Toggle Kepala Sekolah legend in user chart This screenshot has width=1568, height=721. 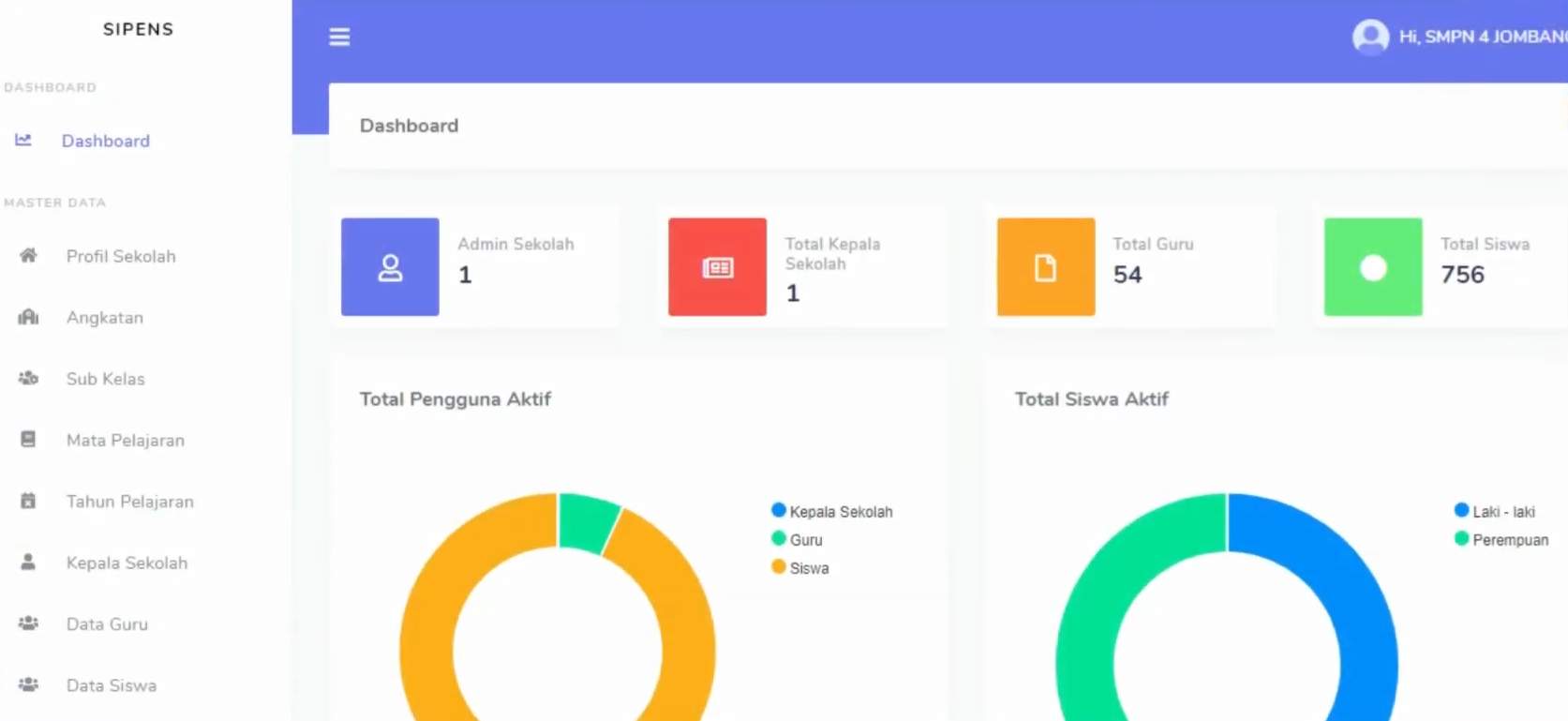pyautogui.click(x=831, y=512)
